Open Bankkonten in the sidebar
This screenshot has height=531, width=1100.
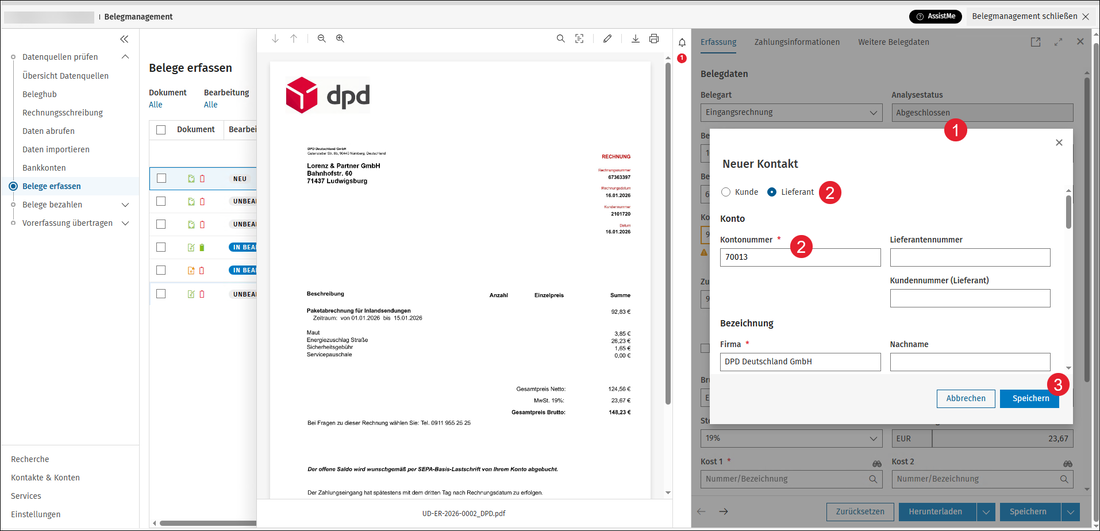tap(44, 168)
